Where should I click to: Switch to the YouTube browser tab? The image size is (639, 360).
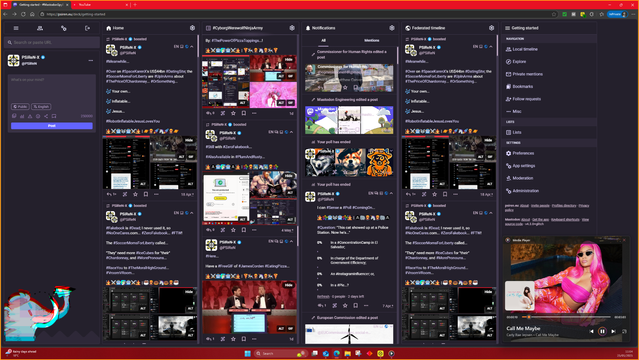(100, 4)
